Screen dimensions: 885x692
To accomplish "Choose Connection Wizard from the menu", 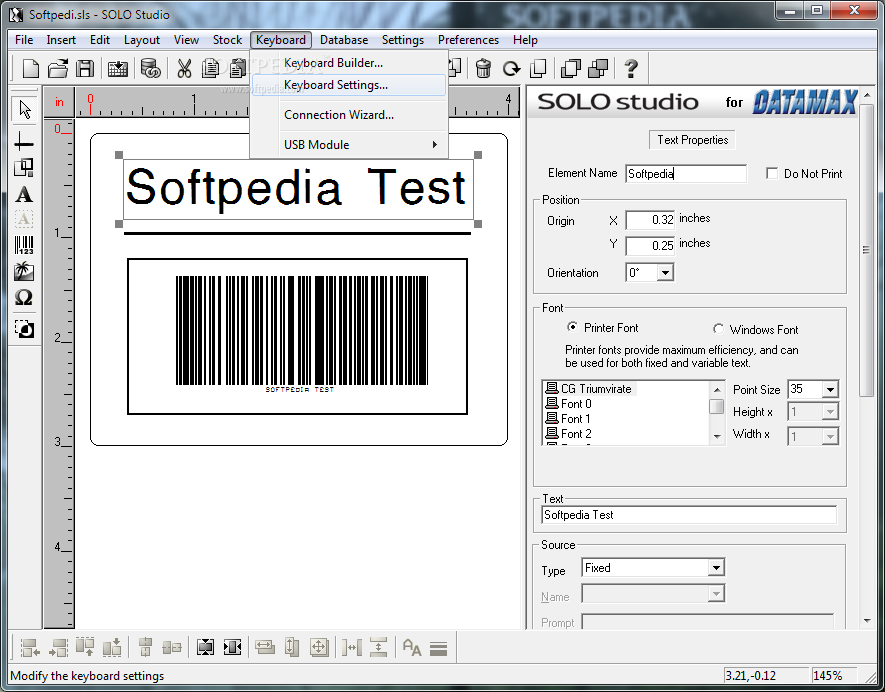I will pos(349,115).
